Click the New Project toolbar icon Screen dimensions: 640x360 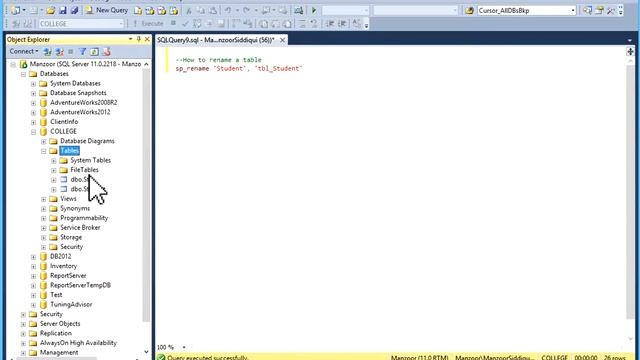(16, 10)
